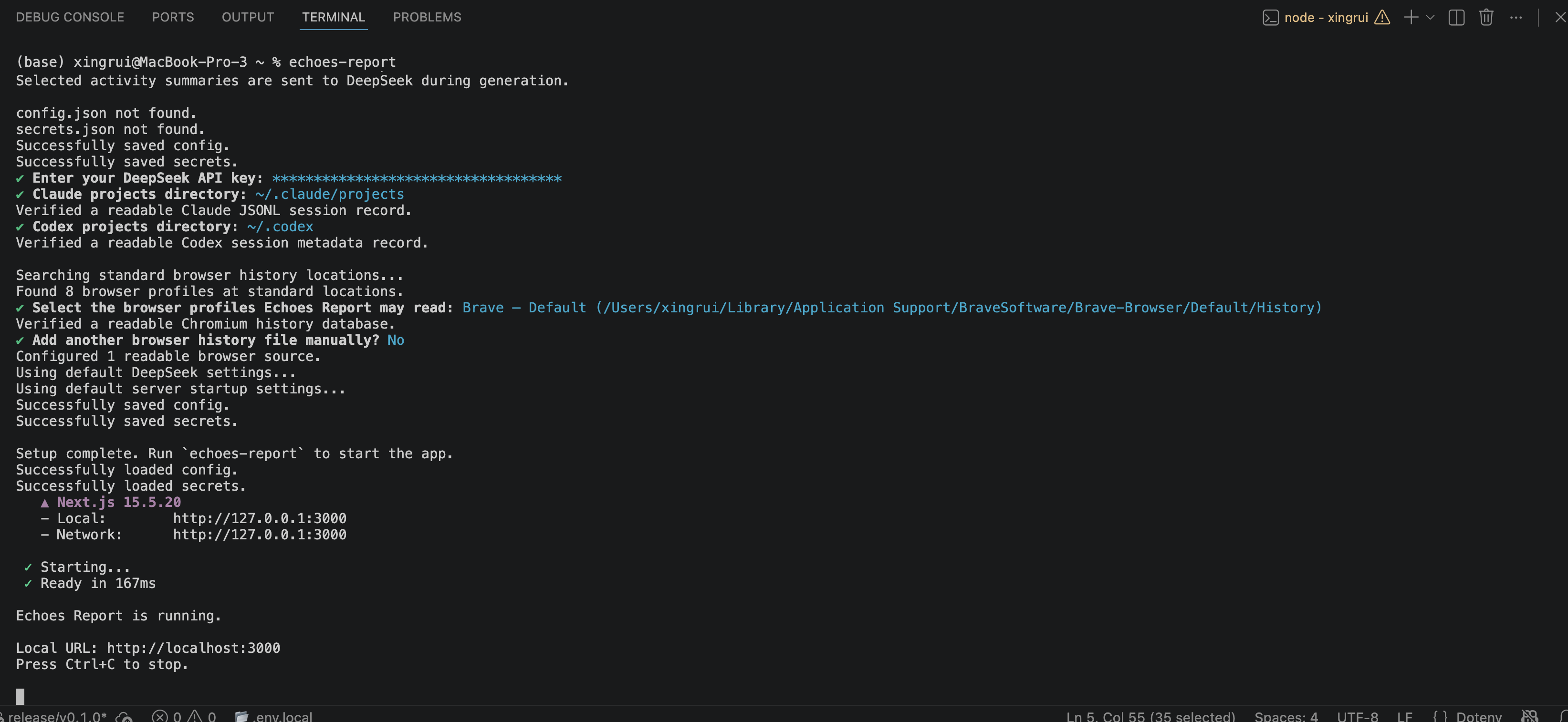This screenshot has height=722, width=1568.
Task: Click the ~/.codex path text
Action: [281, 226]
